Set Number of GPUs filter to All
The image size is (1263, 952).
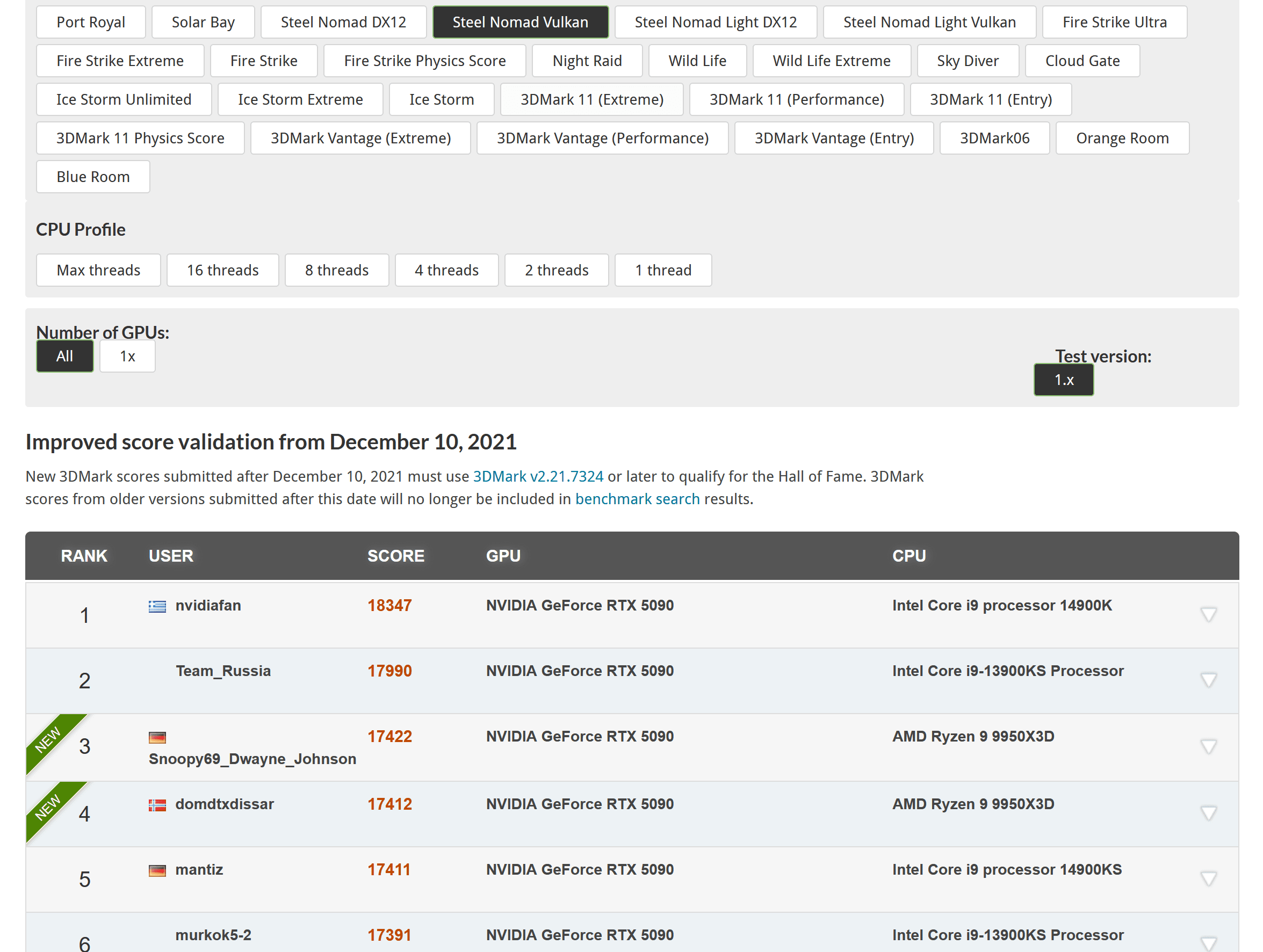[x=64, y=356]
